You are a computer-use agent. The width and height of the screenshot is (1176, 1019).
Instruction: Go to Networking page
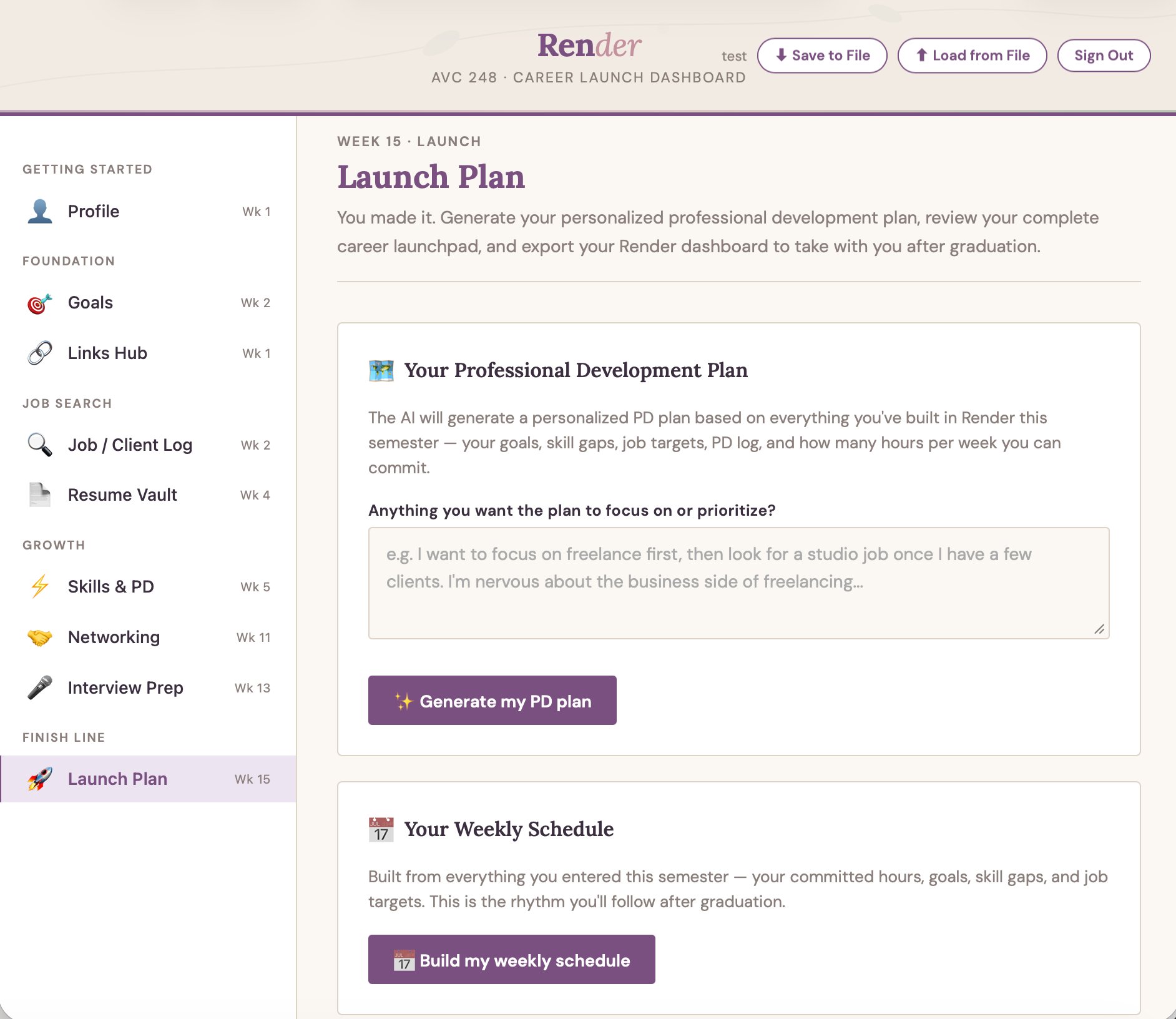pos(148,637)
